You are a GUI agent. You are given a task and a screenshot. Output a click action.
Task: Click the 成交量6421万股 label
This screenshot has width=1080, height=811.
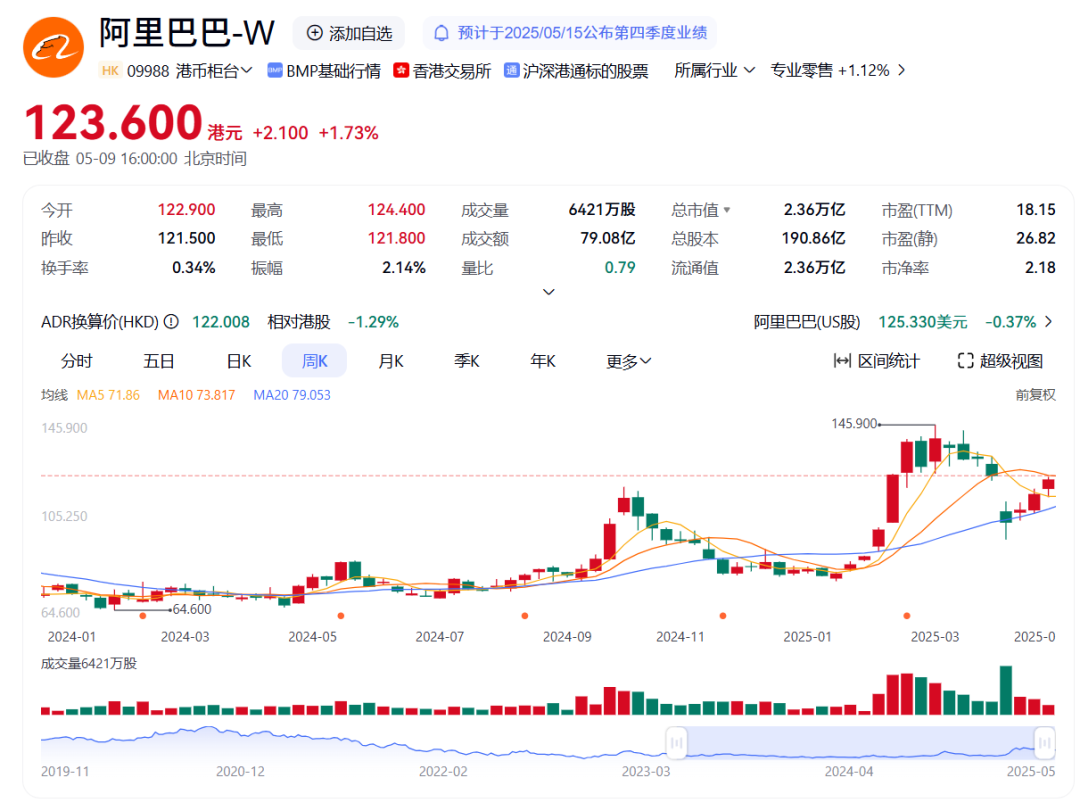point(89,664)
